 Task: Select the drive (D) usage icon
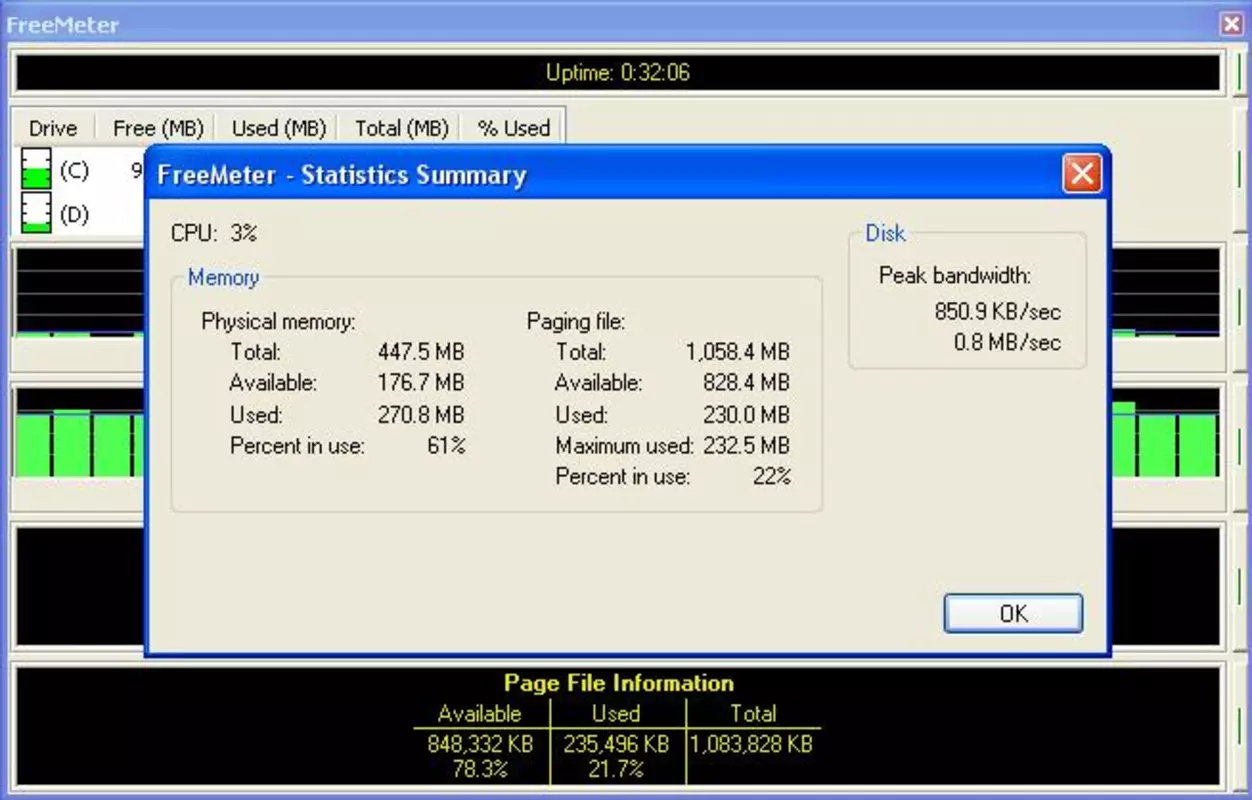(x=36, y=213)
